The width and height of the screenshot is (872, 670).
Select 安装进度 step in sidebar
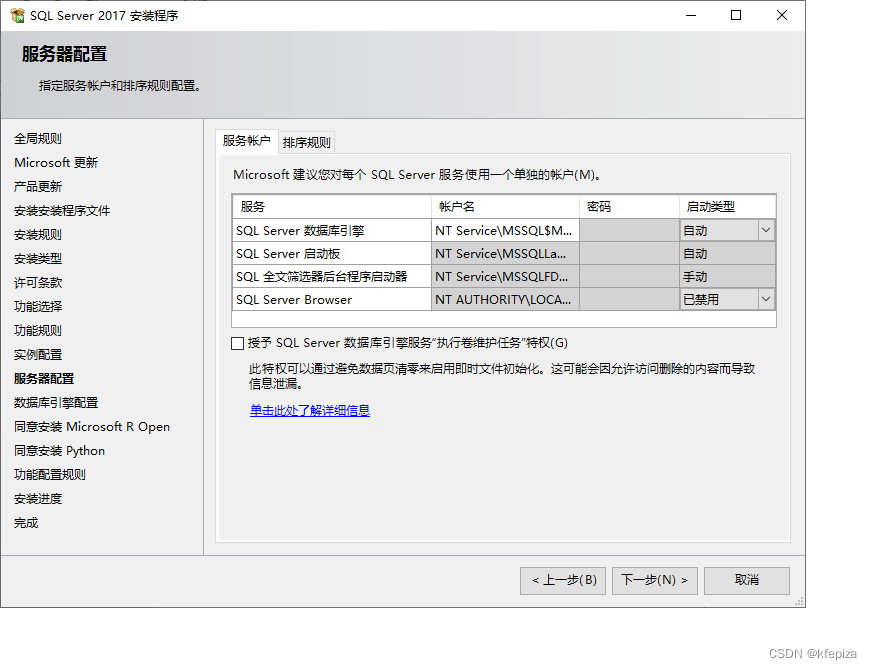tap(38, 499)
